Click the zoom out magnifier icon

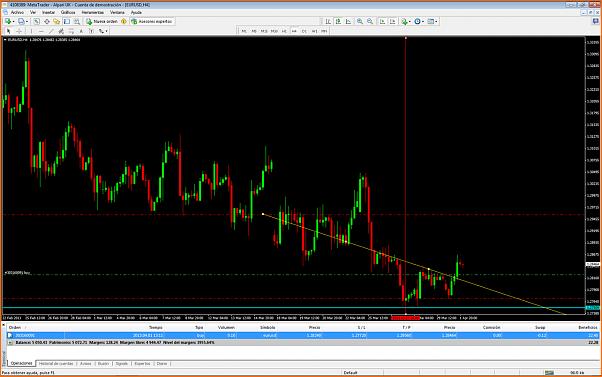[x=370, y=21]
